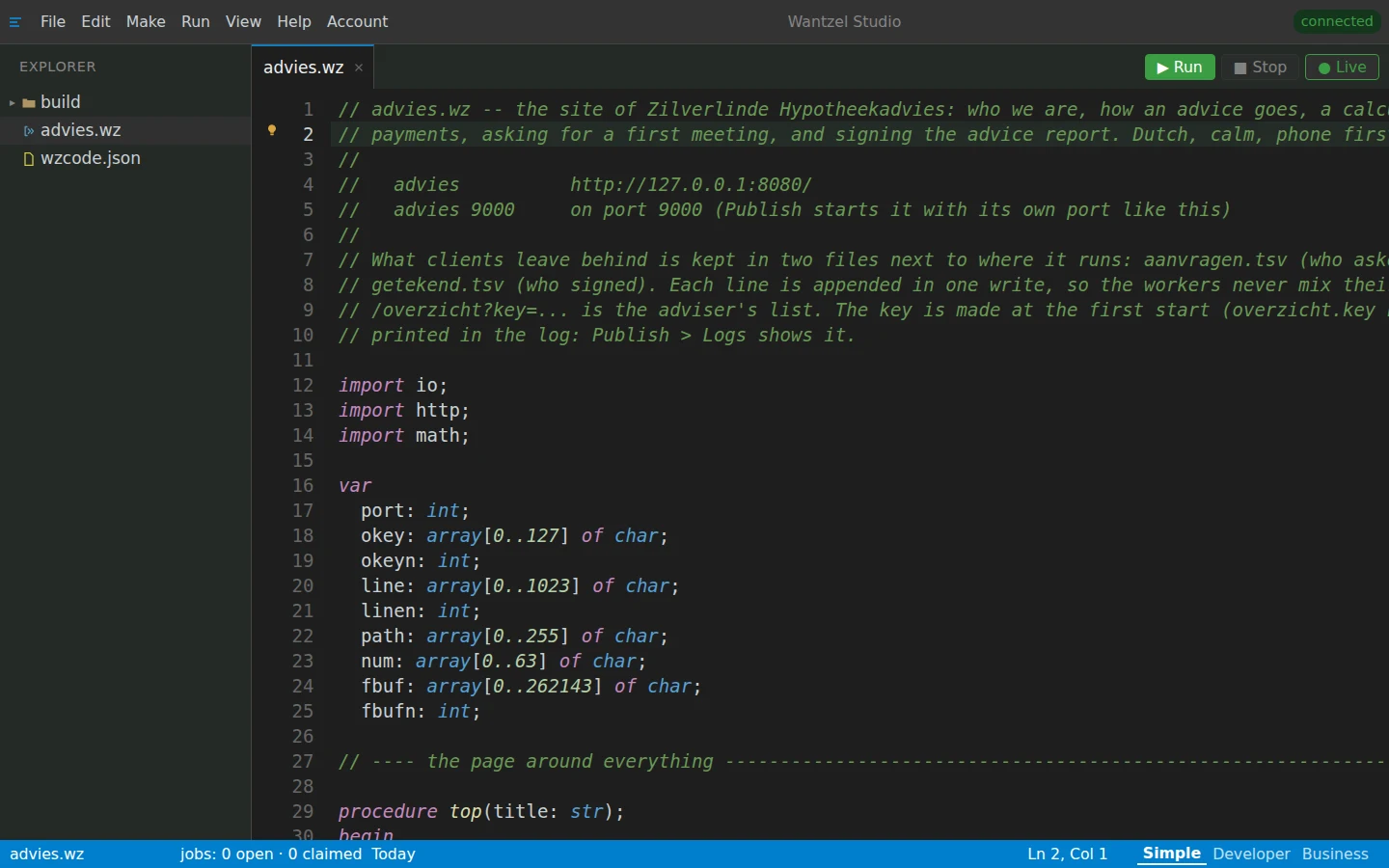The width and height of the screenshot is (1389, 868).
Task: Expand the build folder arrow
Action: 12,102
